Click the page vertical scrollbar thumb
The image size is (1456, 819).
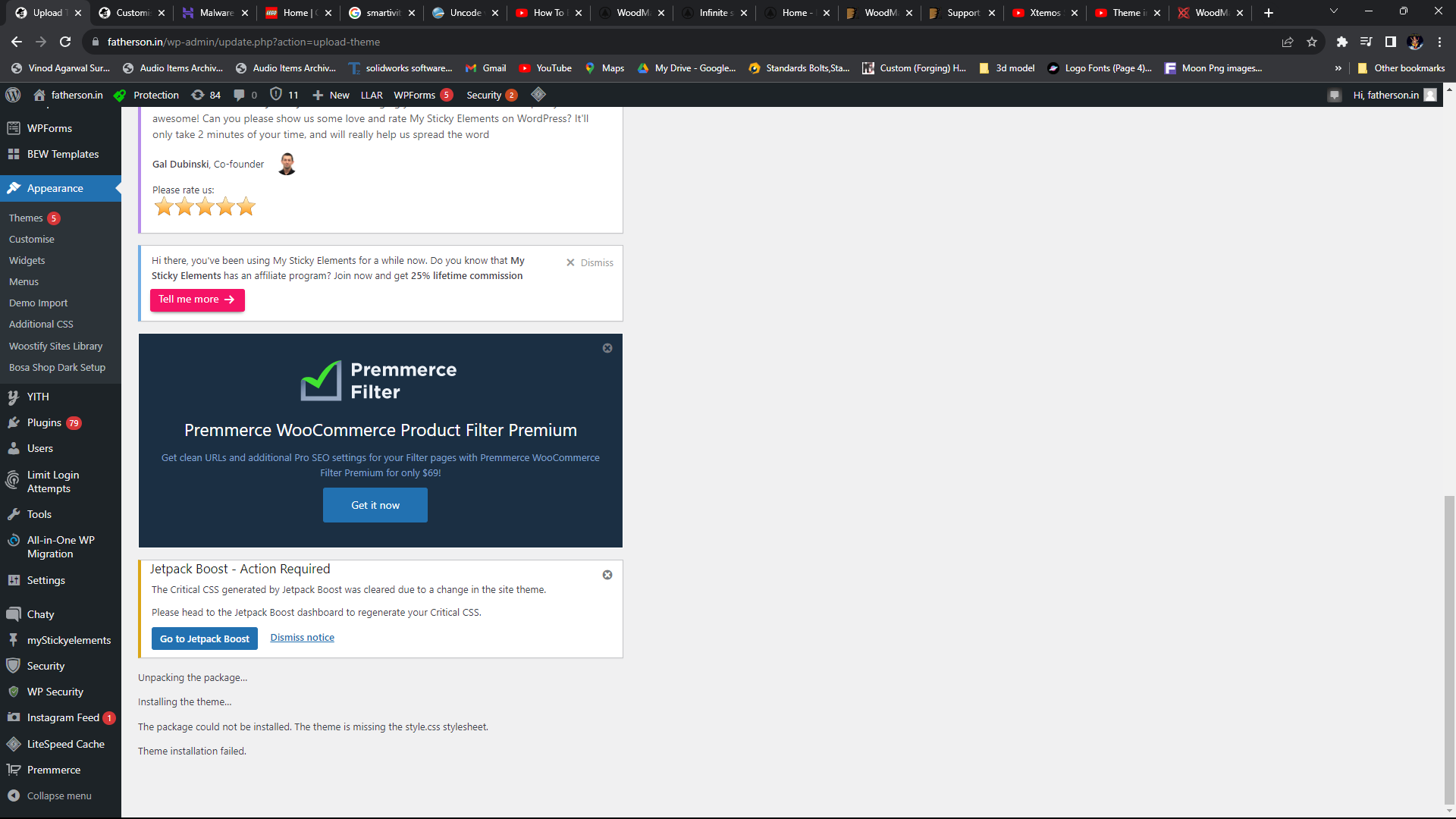point(1449,648)
